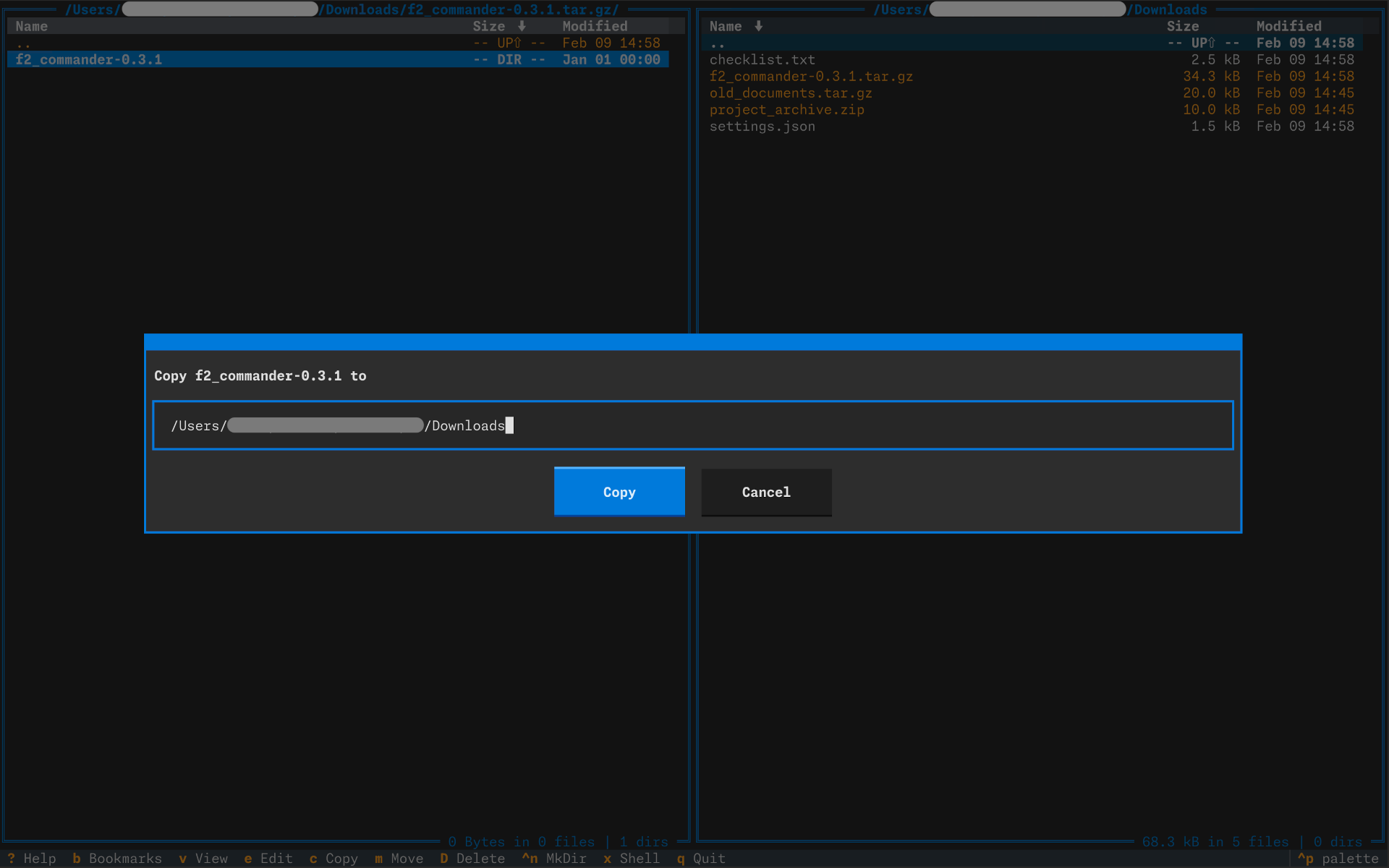The width and height of the screenshot is (1389, 868).
Task: Click the left panel path title
Action: pyautogui.click(x=342, y=9)
